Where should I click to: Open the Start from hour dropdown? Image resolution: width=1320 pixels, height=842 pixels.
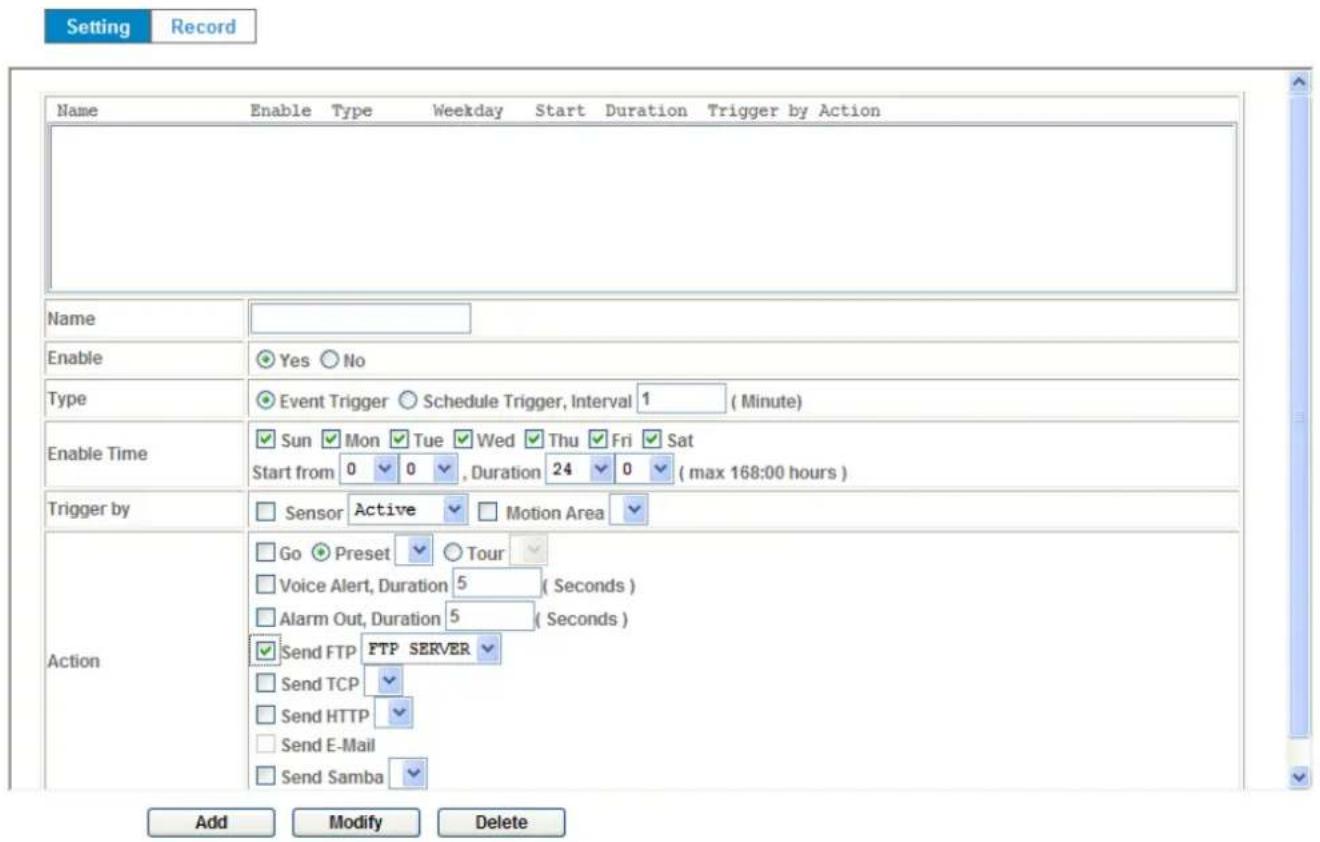click(x=367, y=470)
